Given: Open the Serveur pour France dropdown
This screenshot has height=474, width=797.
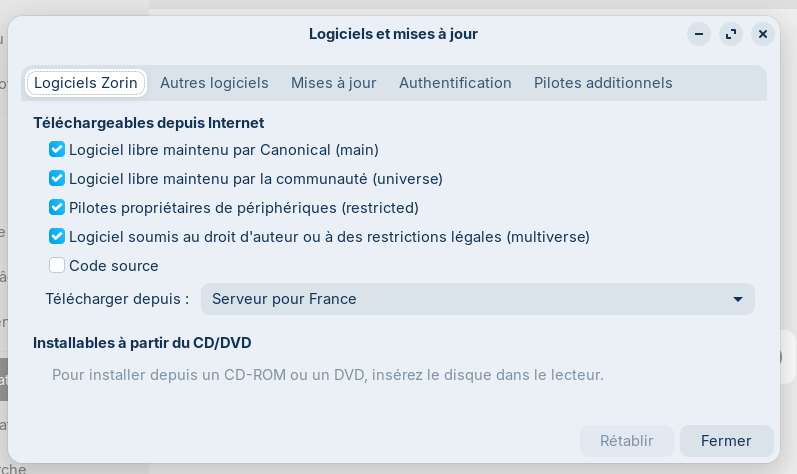Looking at the screenshot, I should click(477, 299).
